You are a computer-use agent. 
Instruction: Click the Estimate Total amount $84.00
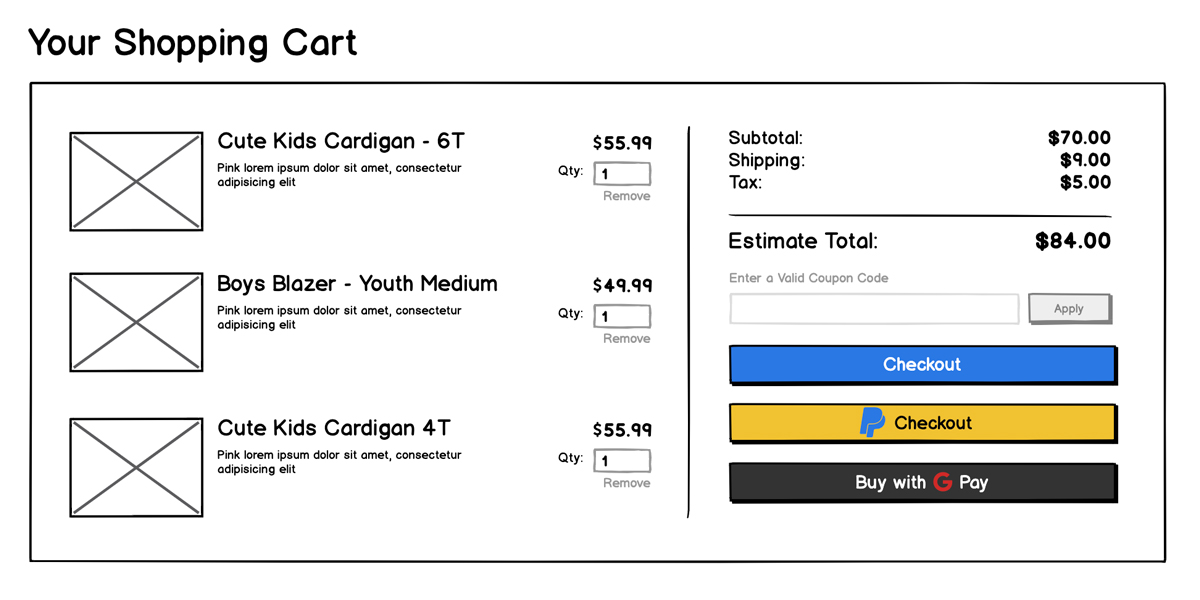(x=1072, y=241)
